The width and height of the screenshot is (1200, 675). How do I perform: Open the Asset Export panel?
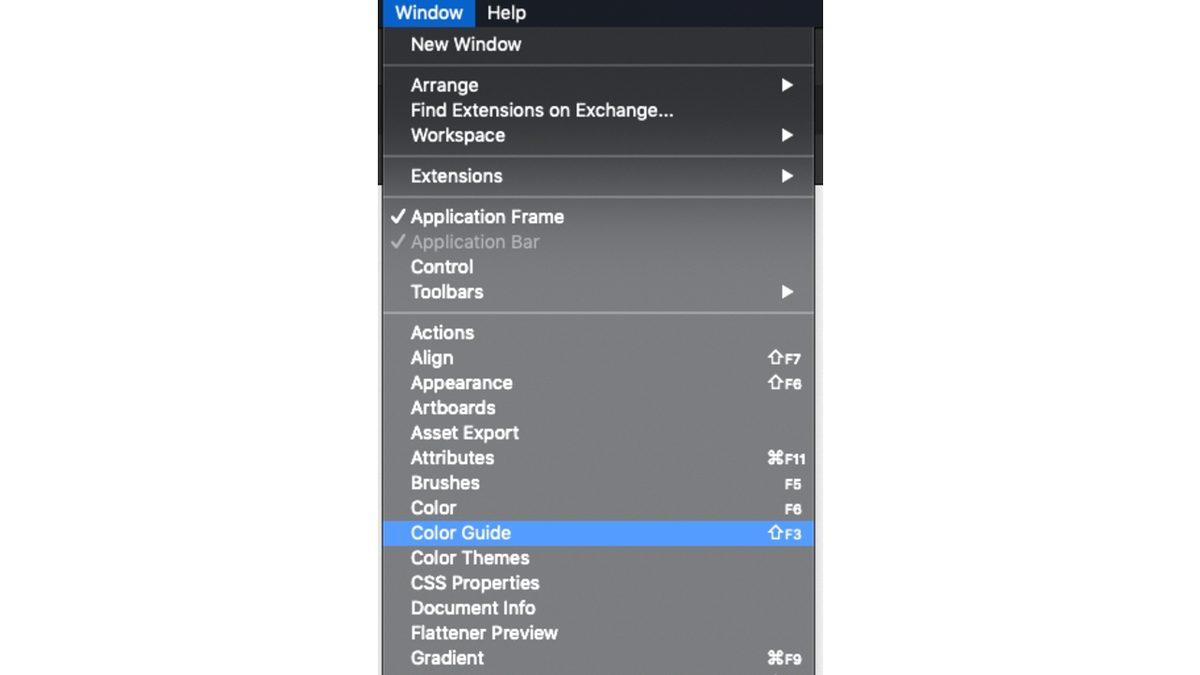(x=464, y=433)
